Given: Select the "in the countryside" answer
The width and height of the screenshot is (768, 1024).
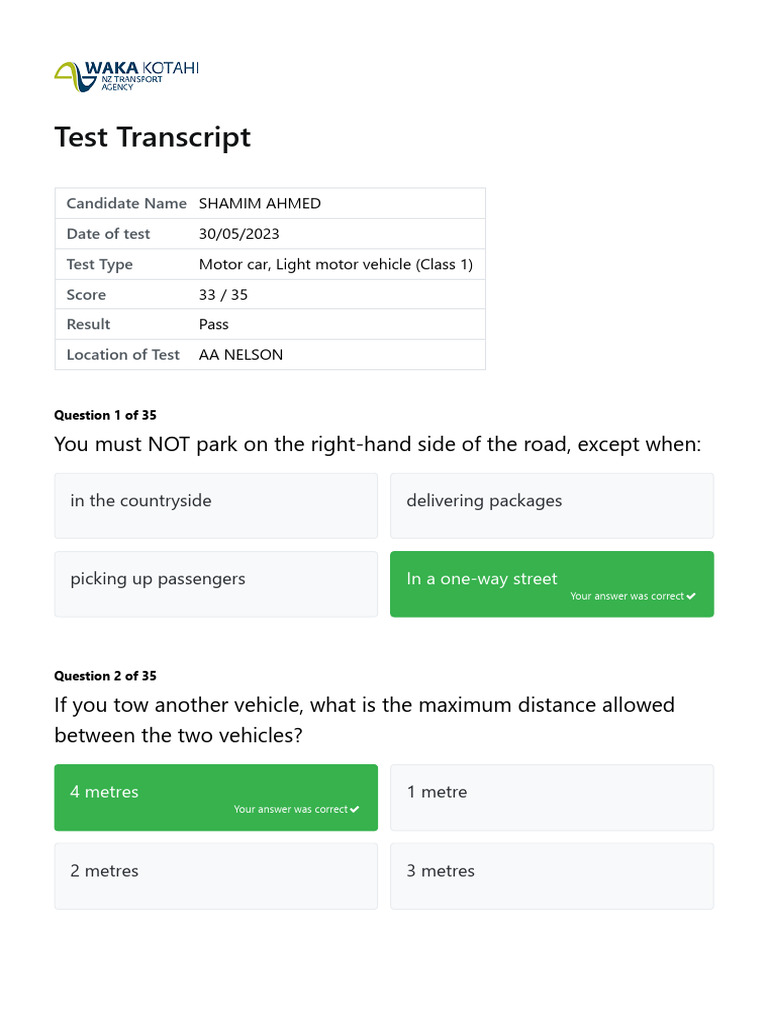Looking at the screenshot, I should pyautogui.click(x=215, y=505).
